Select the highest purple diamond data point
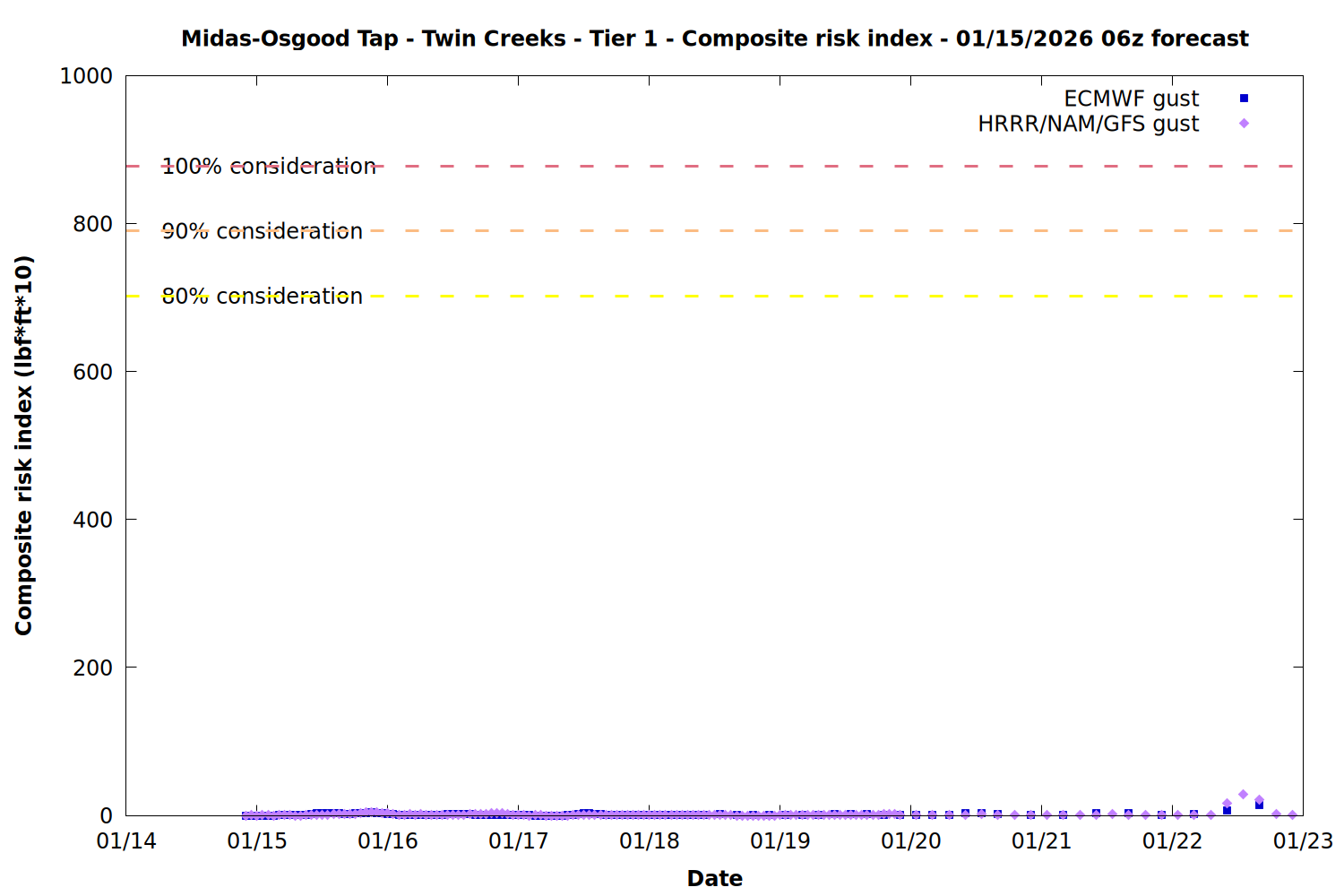The width and height of the screenshot is (1344, 896). pos(1243,795)
